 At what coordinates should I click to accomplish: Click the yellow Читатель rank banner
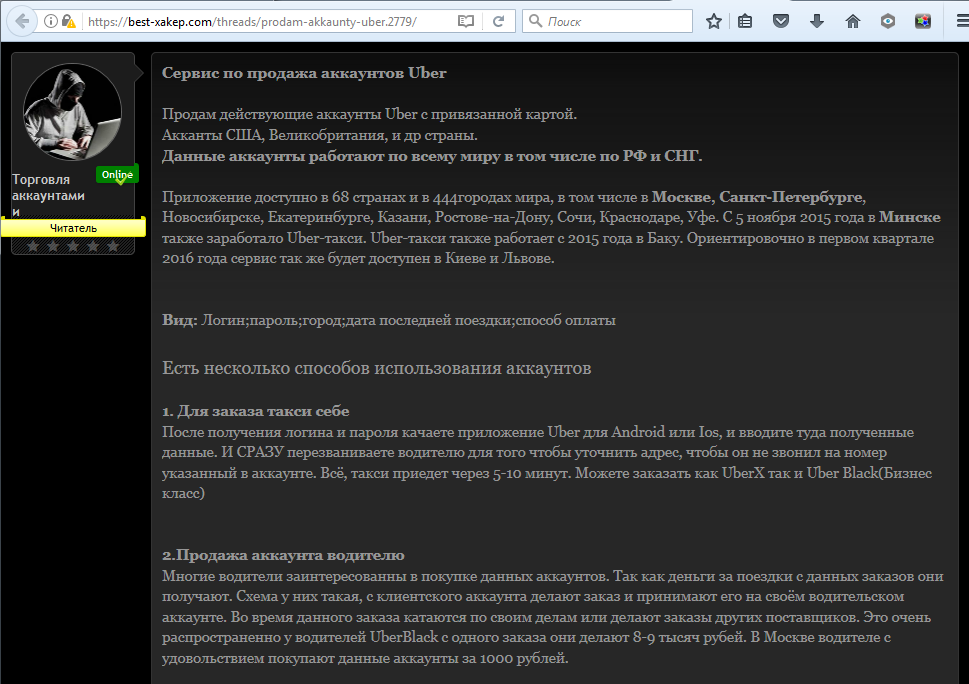[x=73, y=228]
